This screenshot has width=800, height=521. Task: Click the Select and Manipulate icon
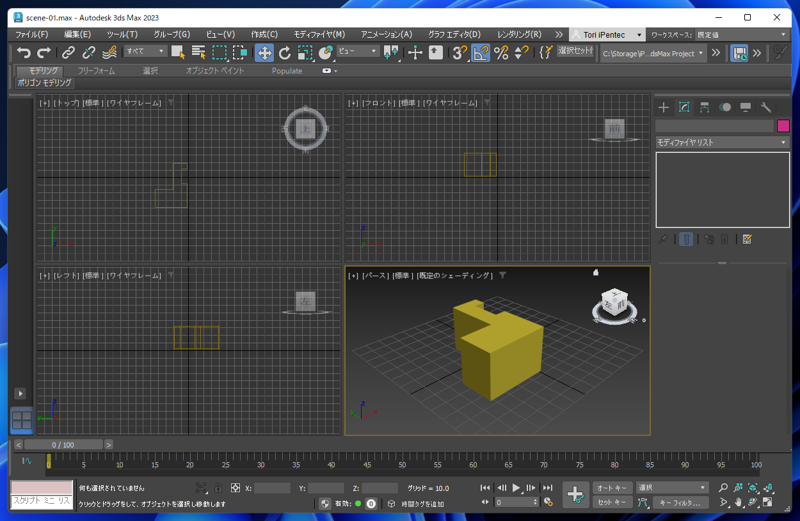pos(415,53)
